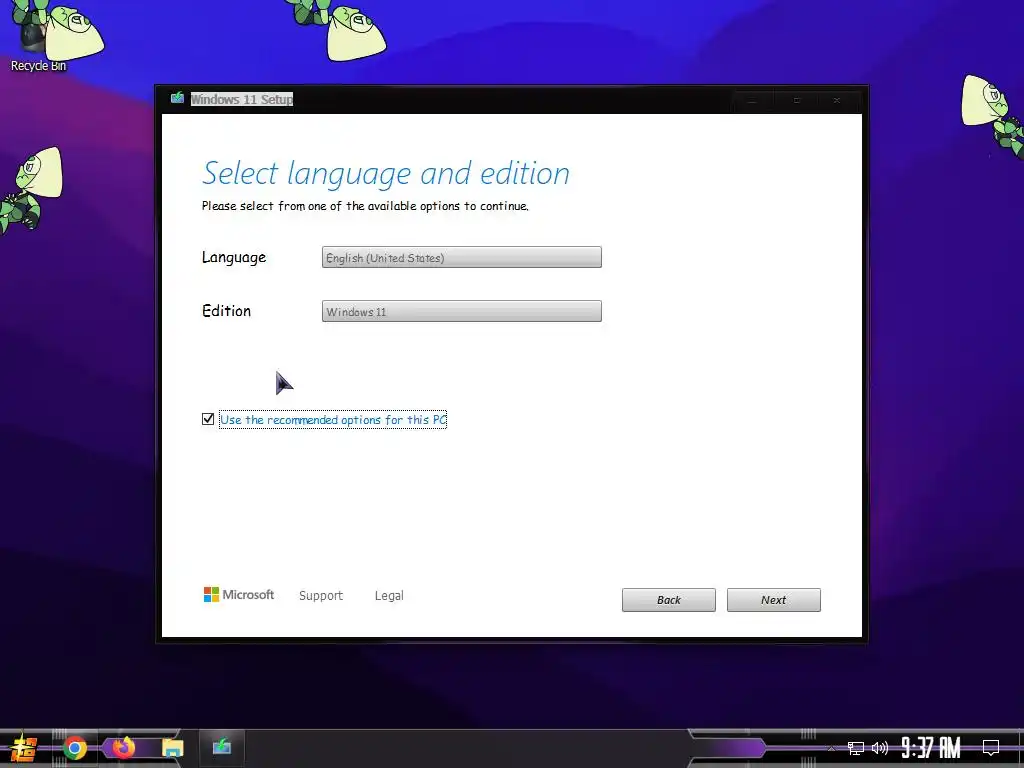Open the Support link
This screenshot has height=768, width=1024.
[321, 595]
